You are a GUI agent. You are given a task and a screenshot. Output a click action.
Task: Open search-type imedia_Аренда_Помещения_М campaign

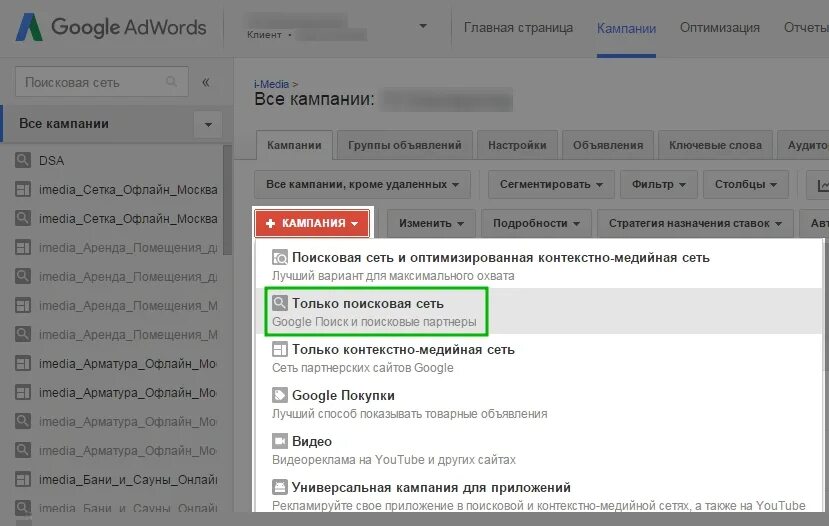[128, 335]
